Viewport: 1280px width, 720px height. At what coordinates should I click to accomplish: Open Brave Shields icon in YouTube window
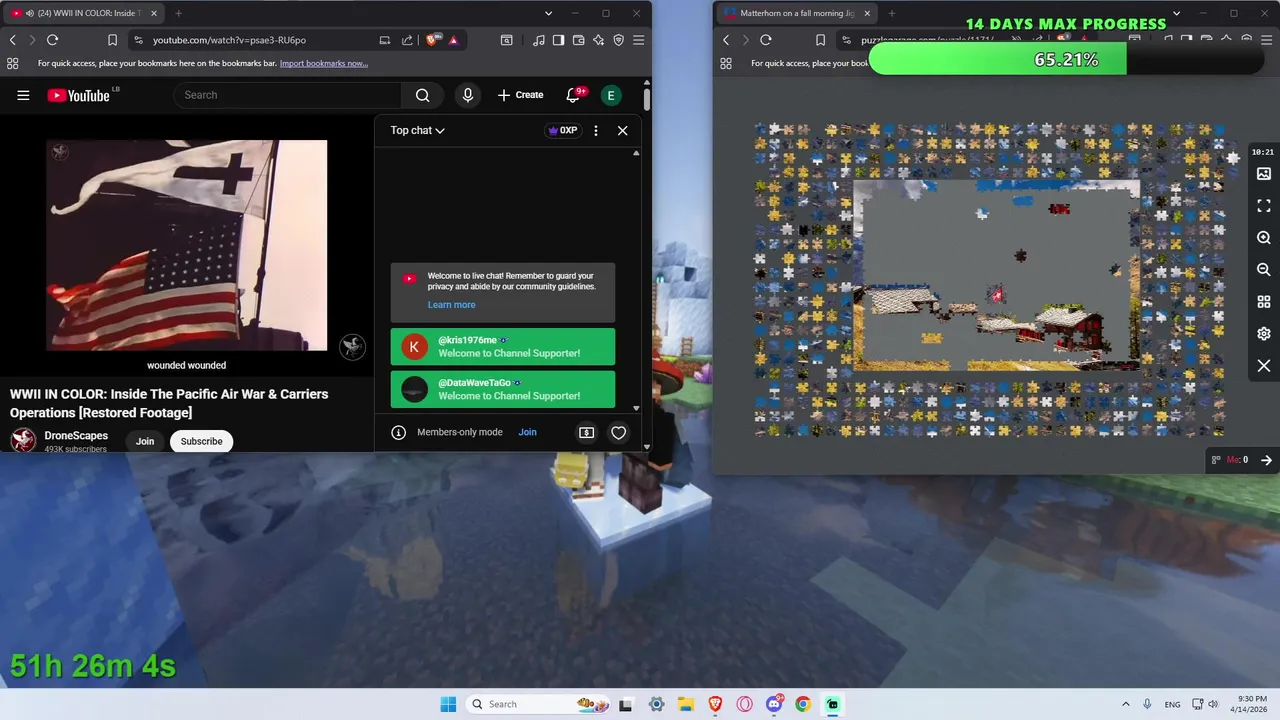click(x=432, y=40)
